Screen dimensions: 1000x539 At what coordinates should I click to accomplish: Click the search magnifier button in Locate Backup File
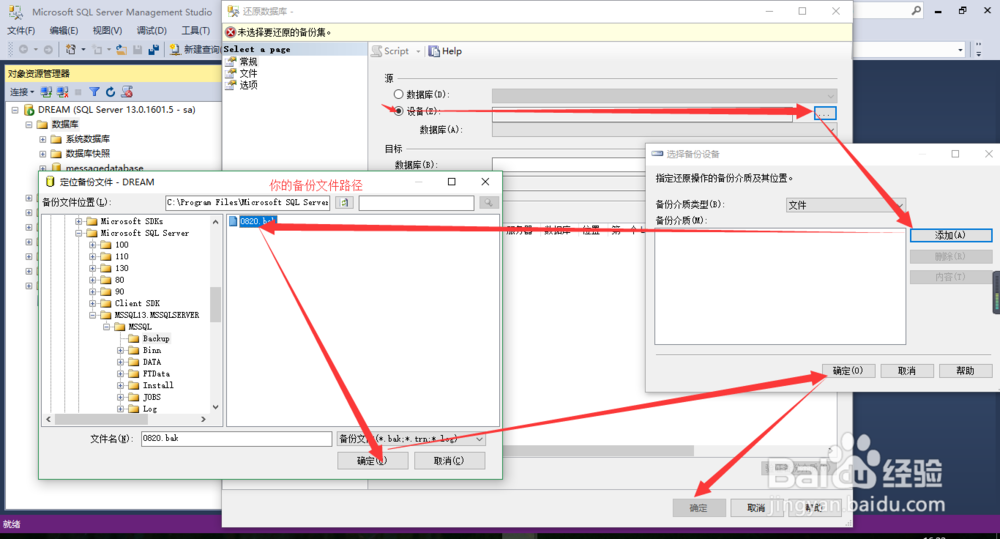coord(489,203)
